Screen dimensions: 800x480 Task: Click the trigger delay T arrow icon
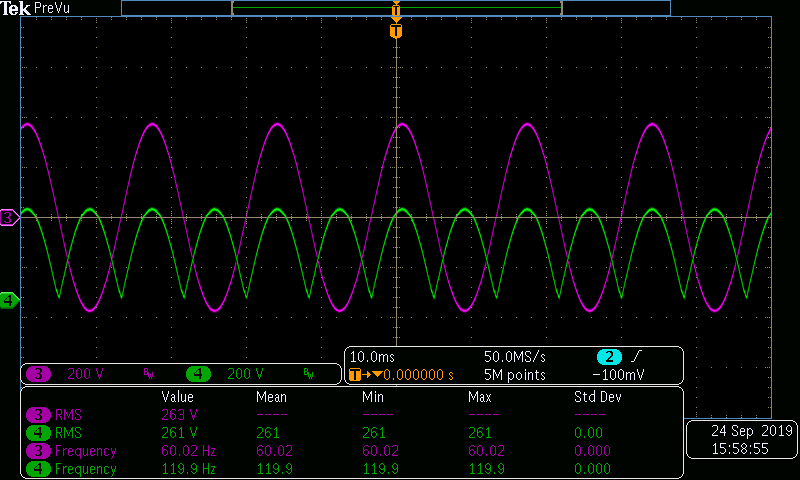[358, 375]
